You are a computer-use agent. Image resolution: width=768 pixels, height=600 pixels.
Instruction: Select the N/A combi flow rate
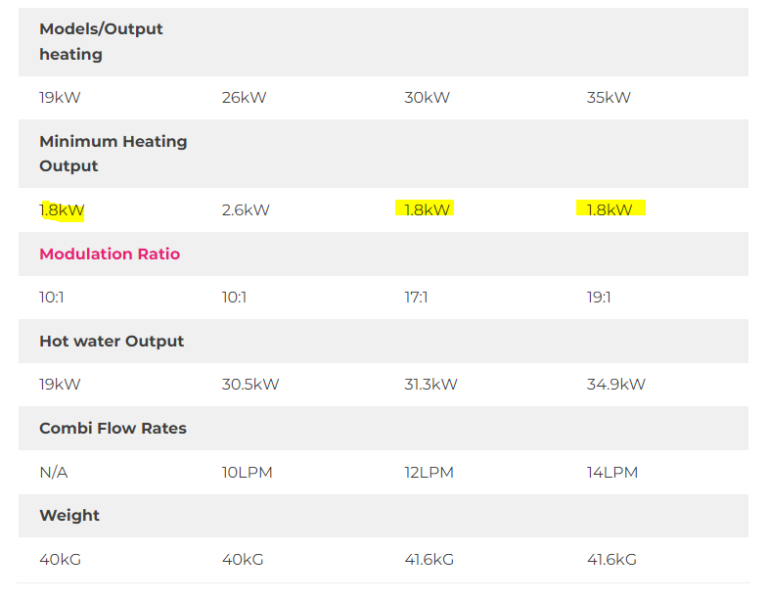click(53, 472)
